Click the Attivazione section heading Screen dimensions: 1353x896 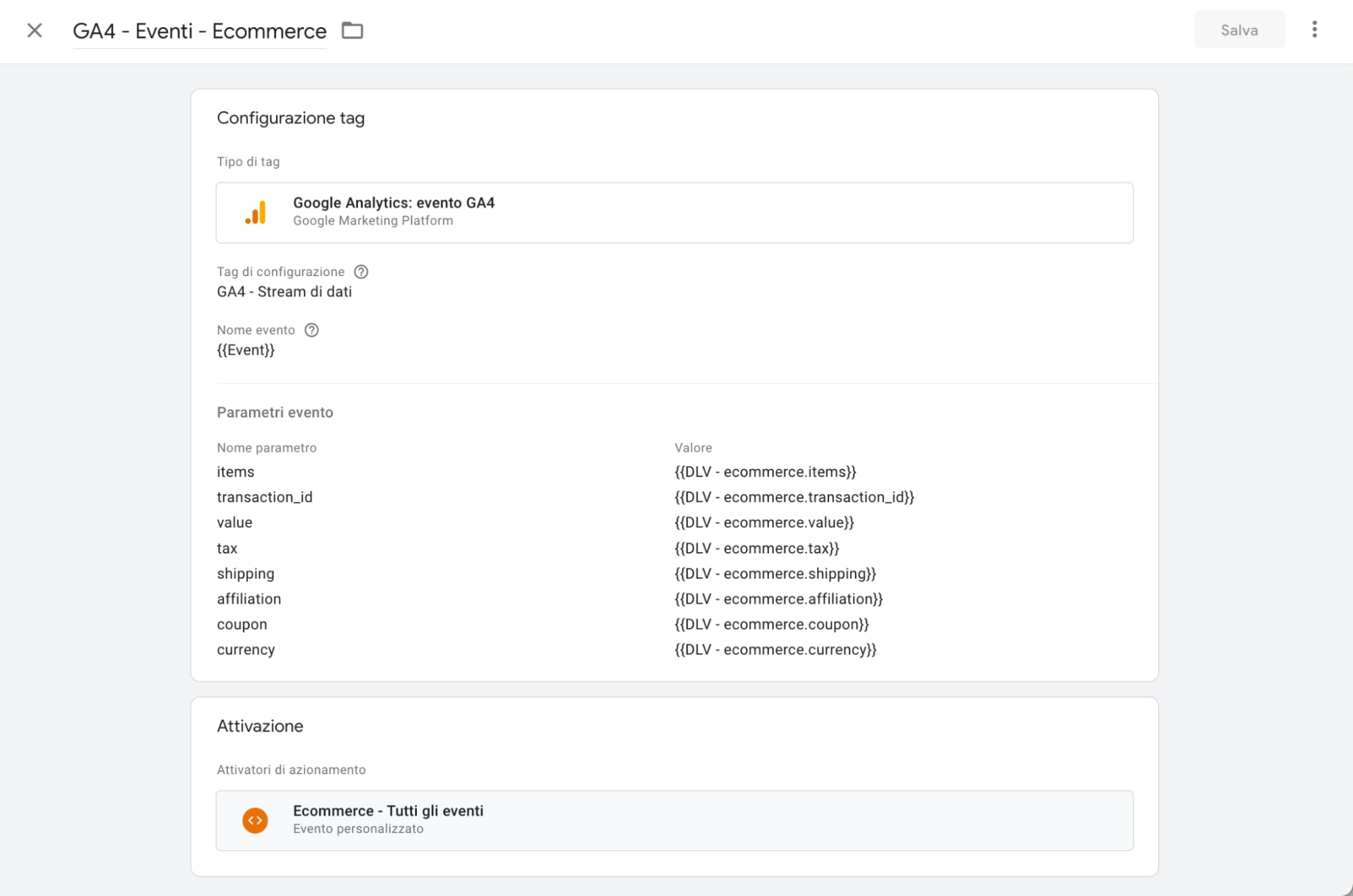pyautogui.click(x=260, y=725)
